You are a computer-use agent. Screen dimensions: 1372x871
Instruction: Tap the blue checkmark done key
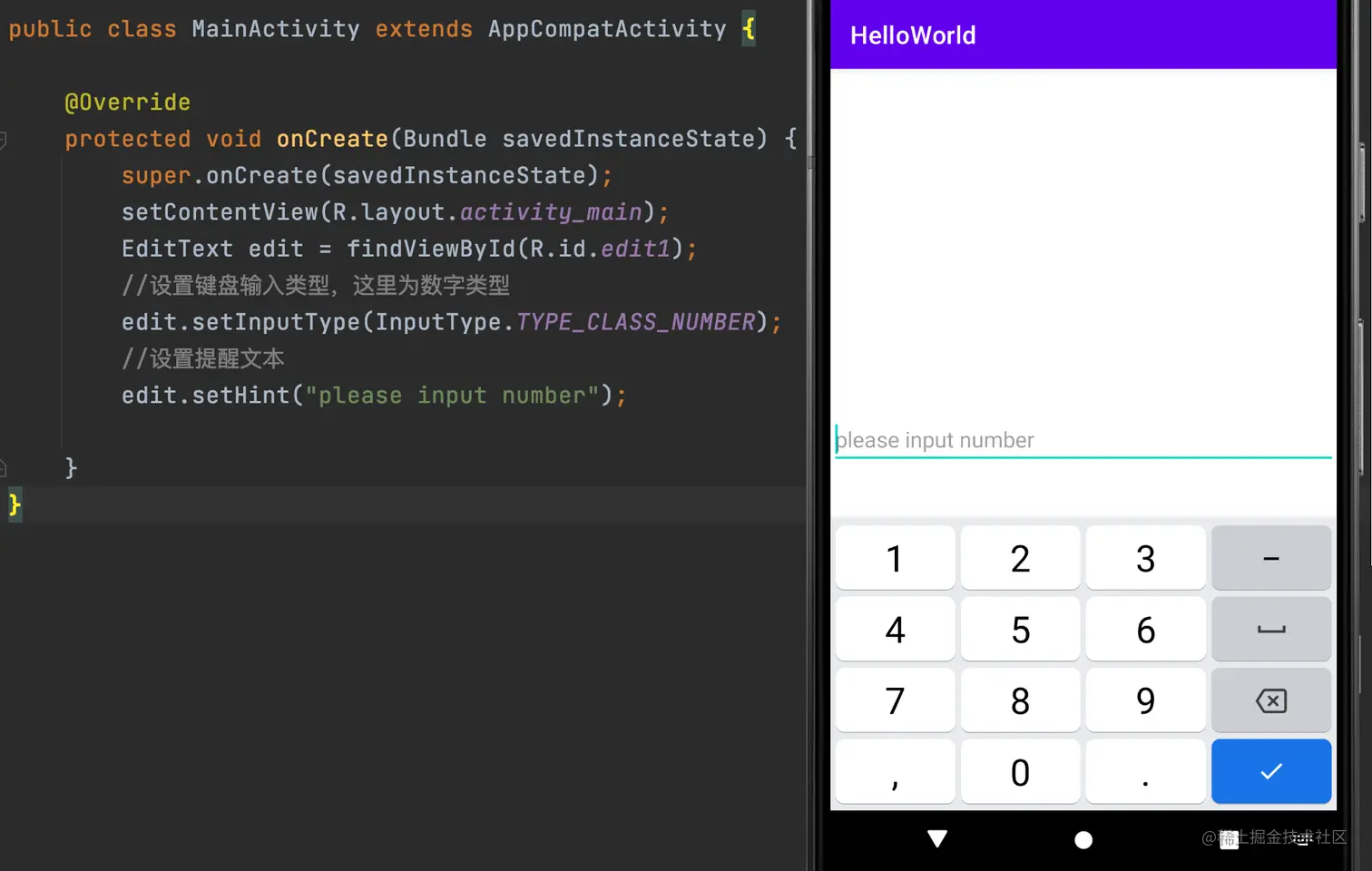click(1271, 771)
